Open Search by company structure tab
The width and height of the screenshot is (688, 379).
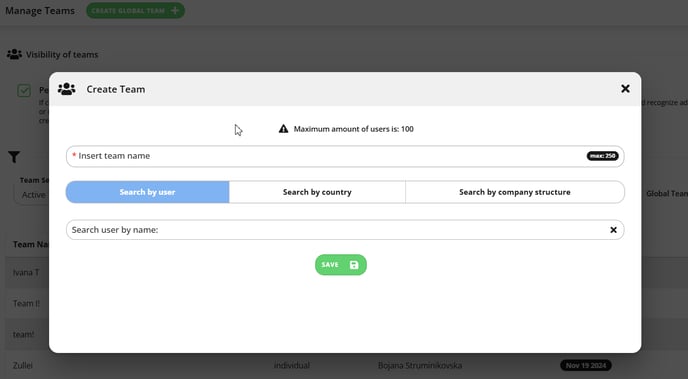(x=515, y=192)
